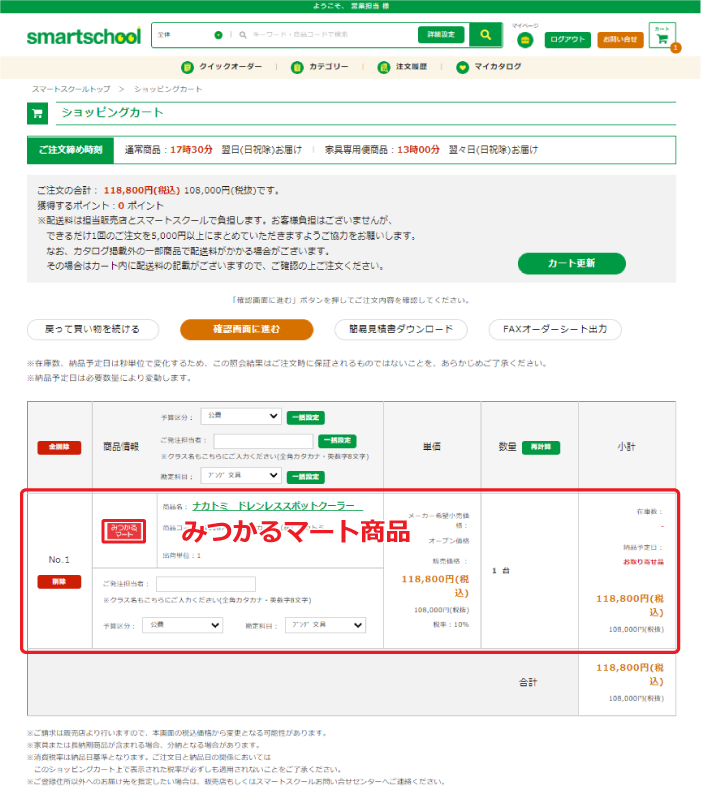This screenshot has height=791, width=701.
Task: Click the クイックオーダー icon
Action: pos(187,67)
